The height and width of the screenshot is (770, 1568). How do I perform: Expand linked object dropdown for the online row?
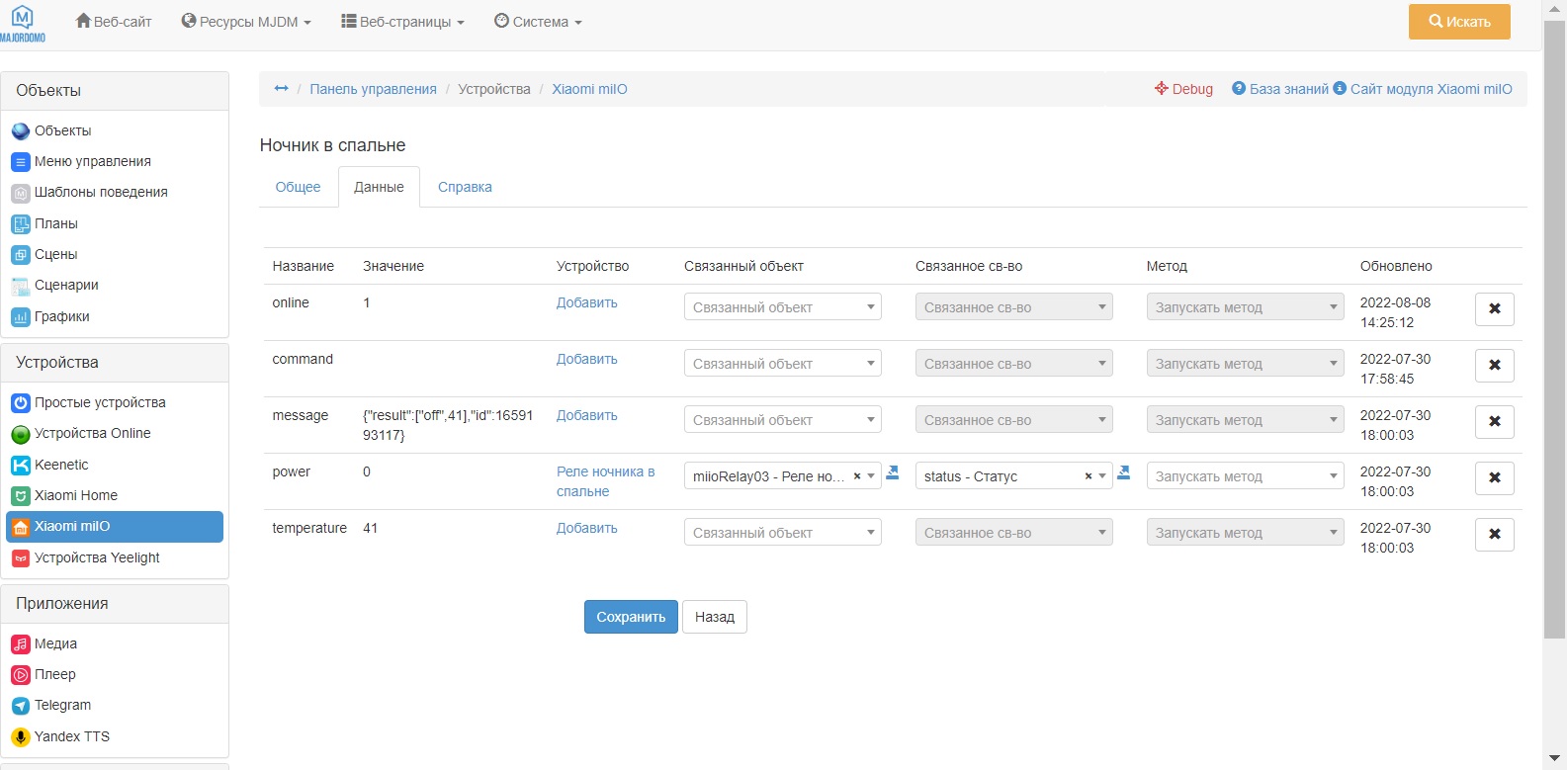pyautogui.click(x=782, y=307)
